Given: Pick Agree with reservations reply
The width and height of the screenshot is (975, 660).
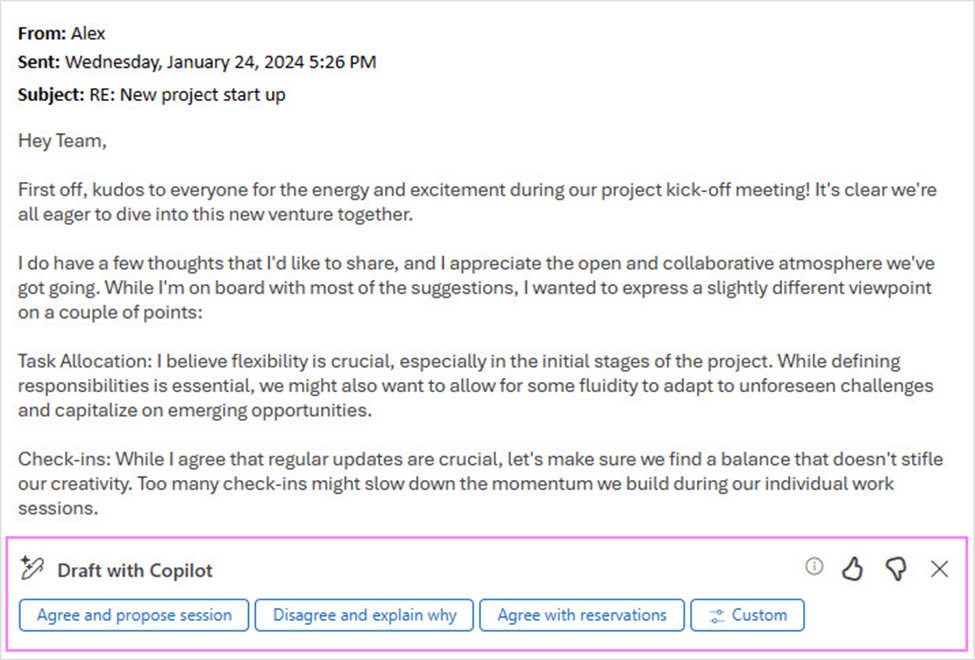Looking at the screenshot, I should click(582, 615).
